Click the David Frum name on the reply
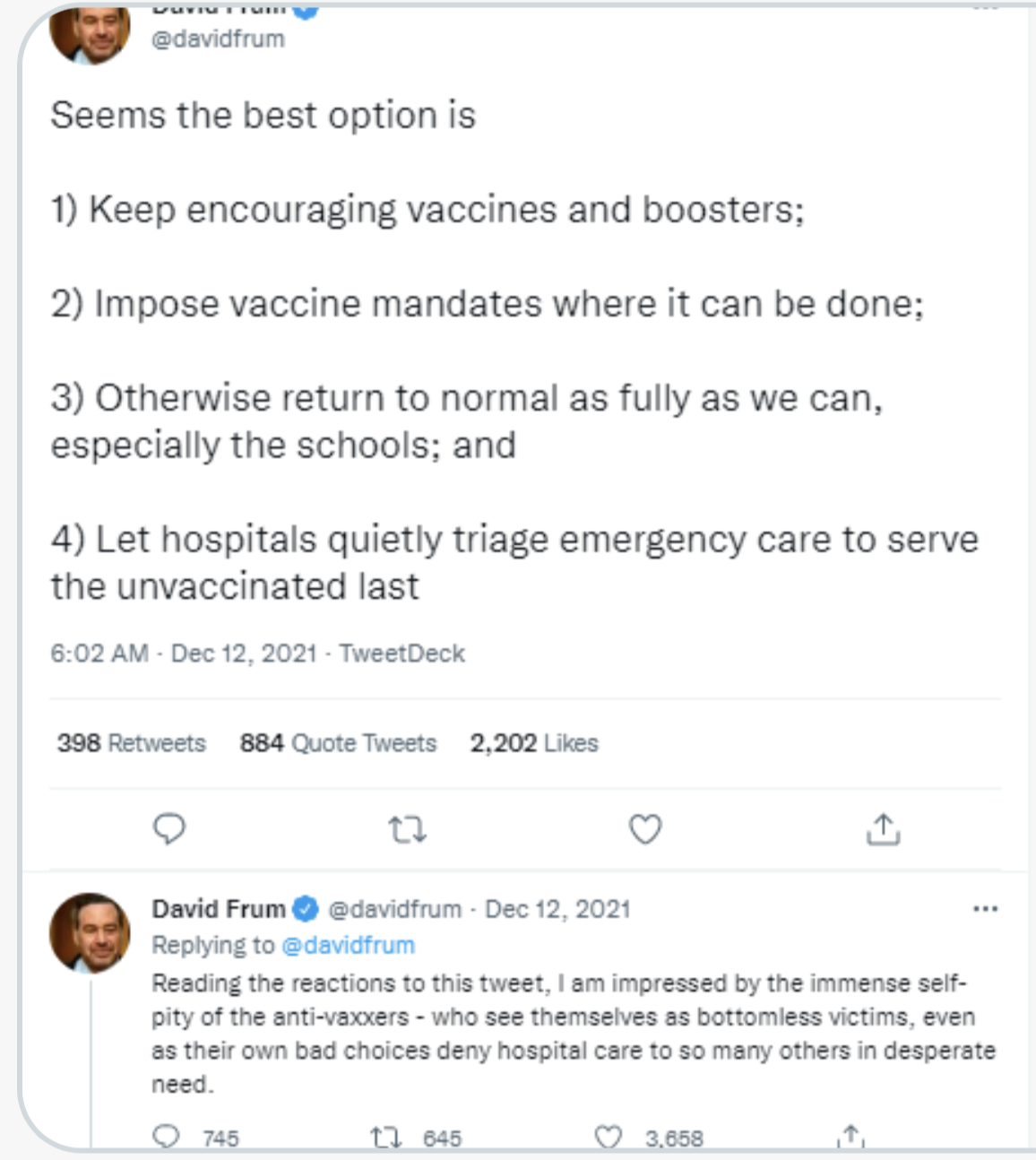Viewport: 1036px width, 1160px height. [x=219, y=909]
